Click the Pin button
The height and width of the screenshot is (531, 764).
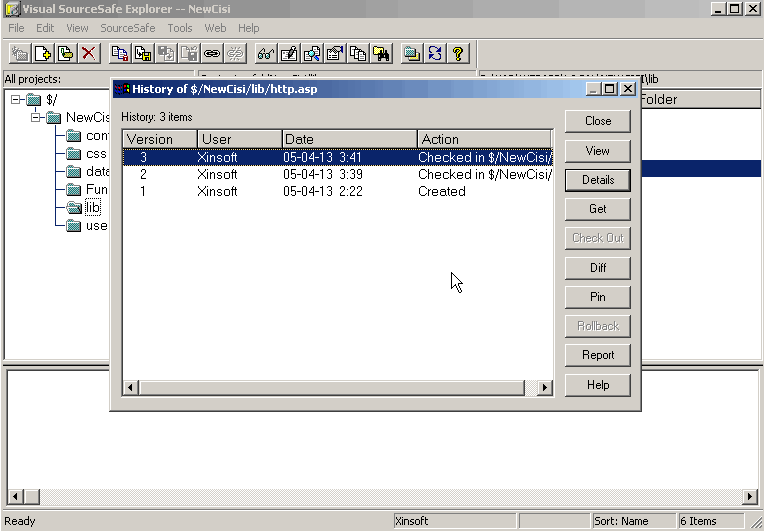[x=598, y=297]
